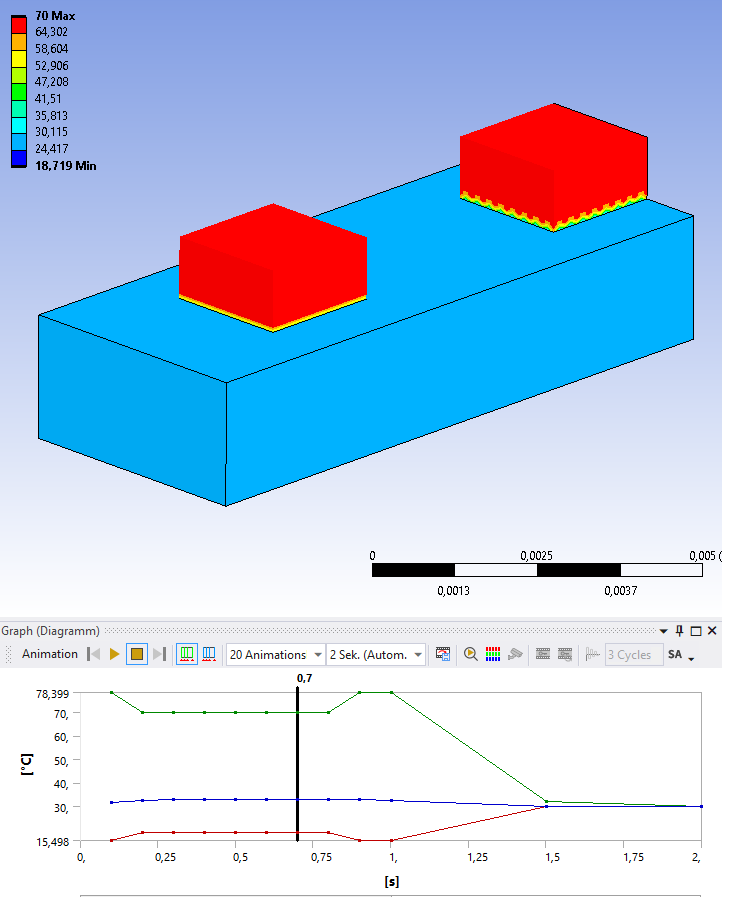Open the toolbar overflow arrow next to SA
The height and width of the screenshot is (907, 736).
691,658
